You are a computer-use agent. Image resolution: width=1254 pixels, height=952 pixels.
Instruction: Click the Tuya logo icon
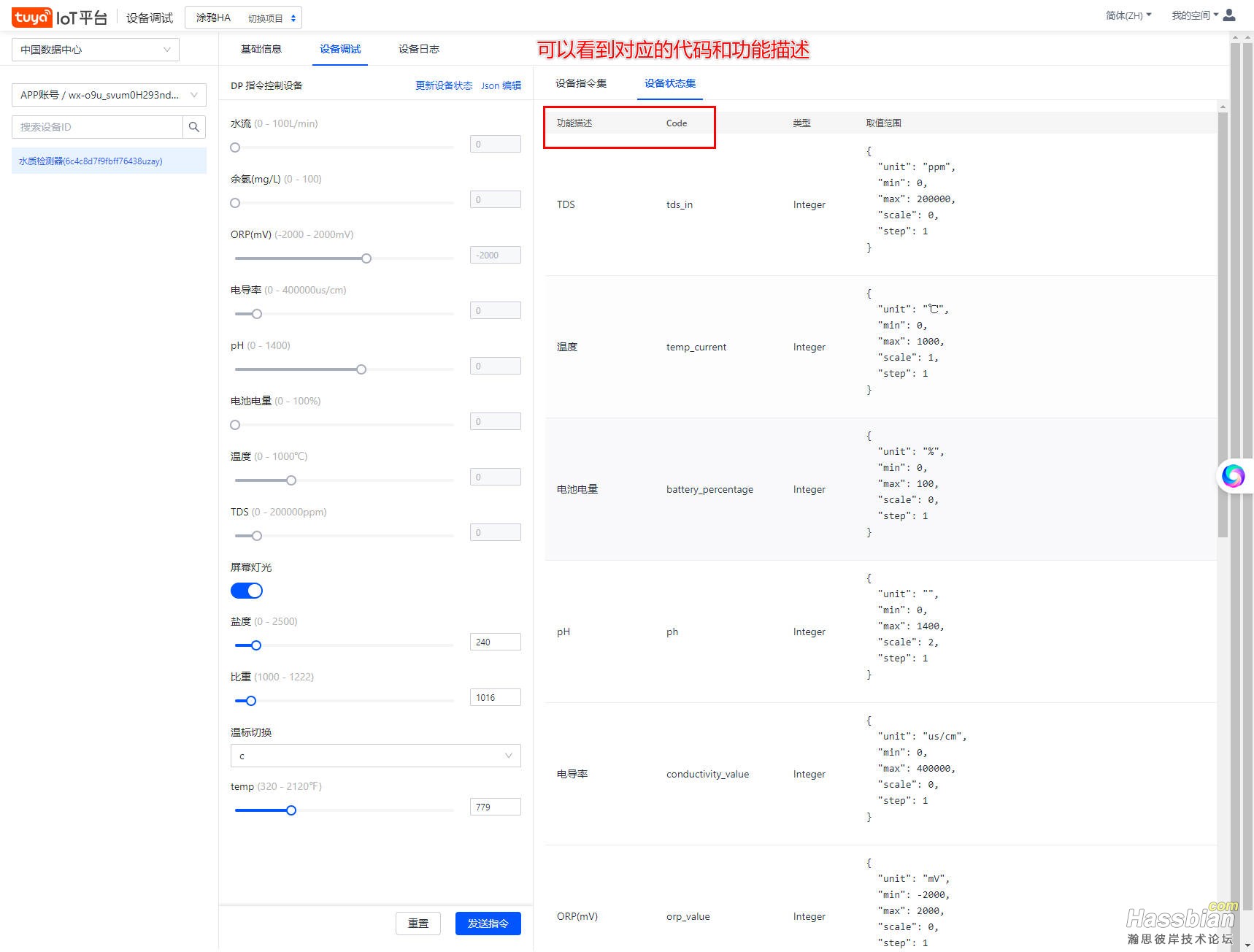coord(31,18)
